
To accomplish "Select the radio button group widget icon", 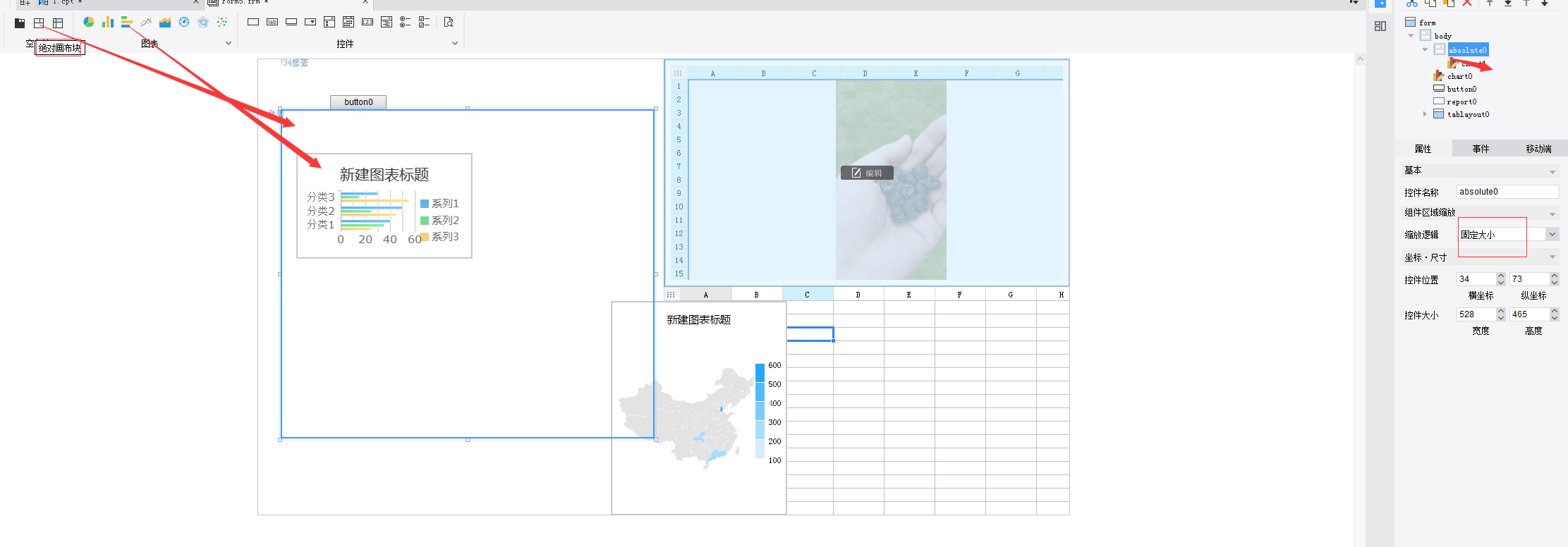I will 406,23.
